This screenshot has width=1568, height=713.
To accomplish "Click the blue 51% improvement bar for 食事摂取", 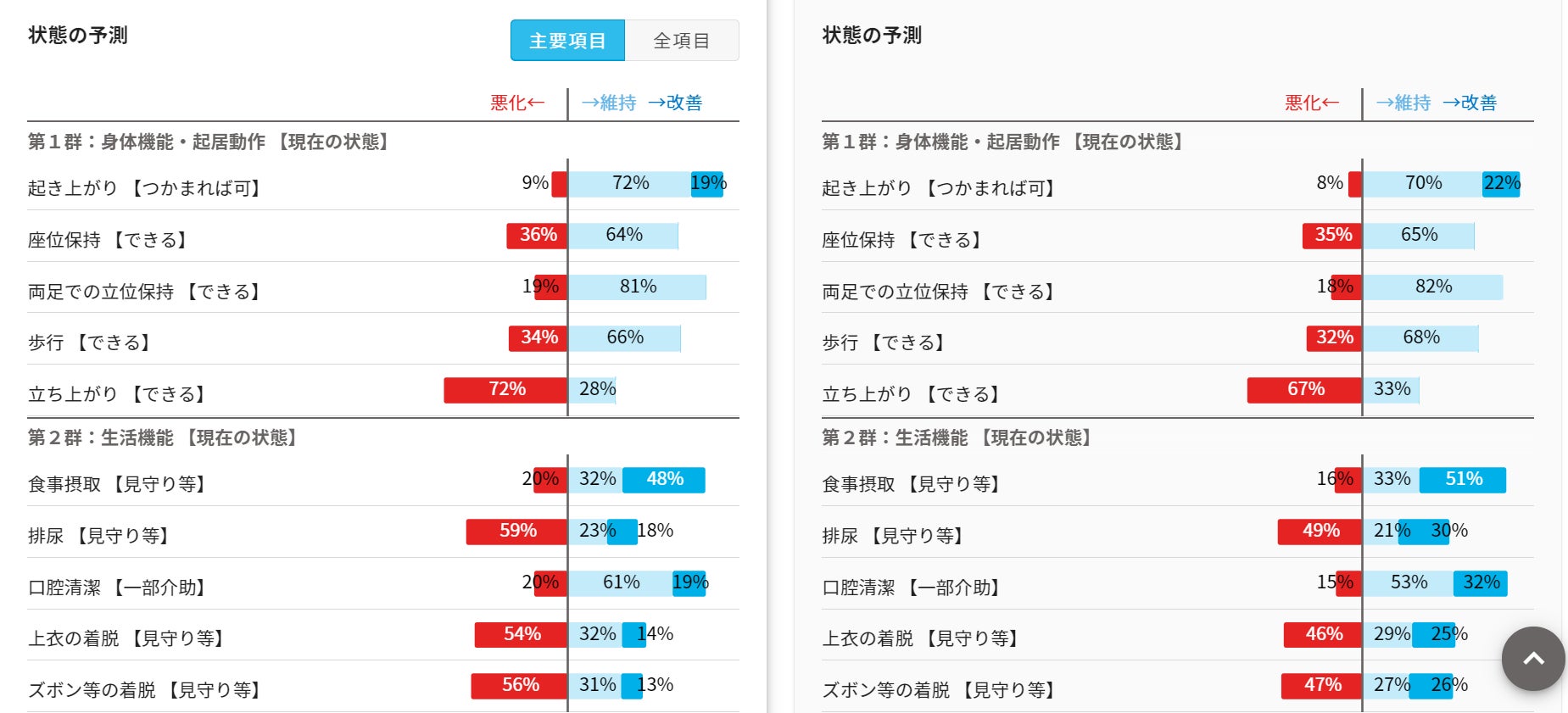I will [1463, 480].
